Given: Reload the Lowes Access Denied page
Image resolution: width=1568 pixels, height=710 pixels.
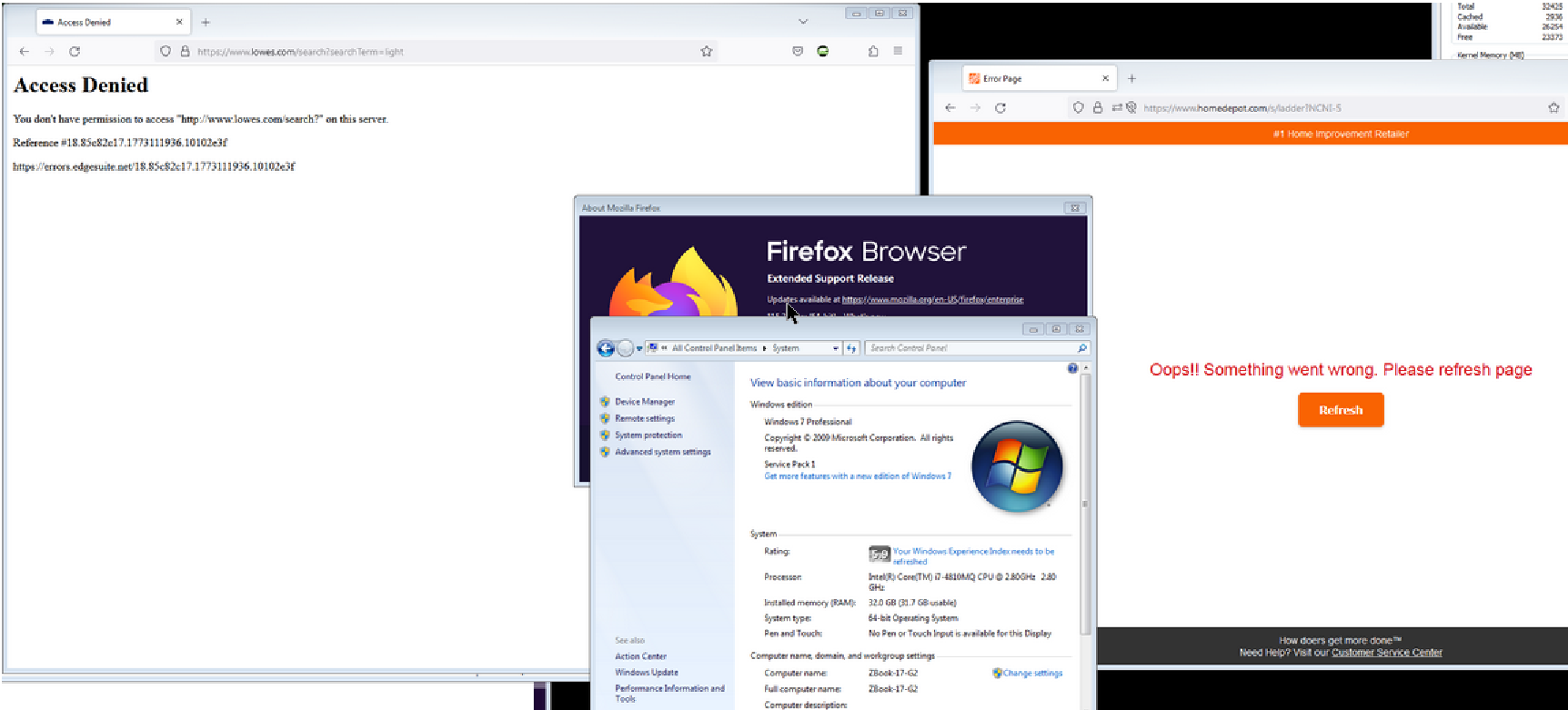Looking at the screenshot, I should pyautogui.click(x=75, y=52).
